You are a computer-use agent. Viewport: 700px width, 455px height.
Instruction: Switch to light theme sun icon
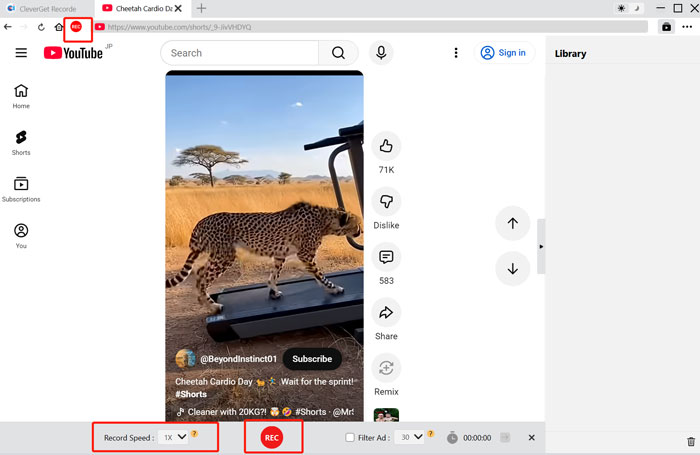click(621, 8)
